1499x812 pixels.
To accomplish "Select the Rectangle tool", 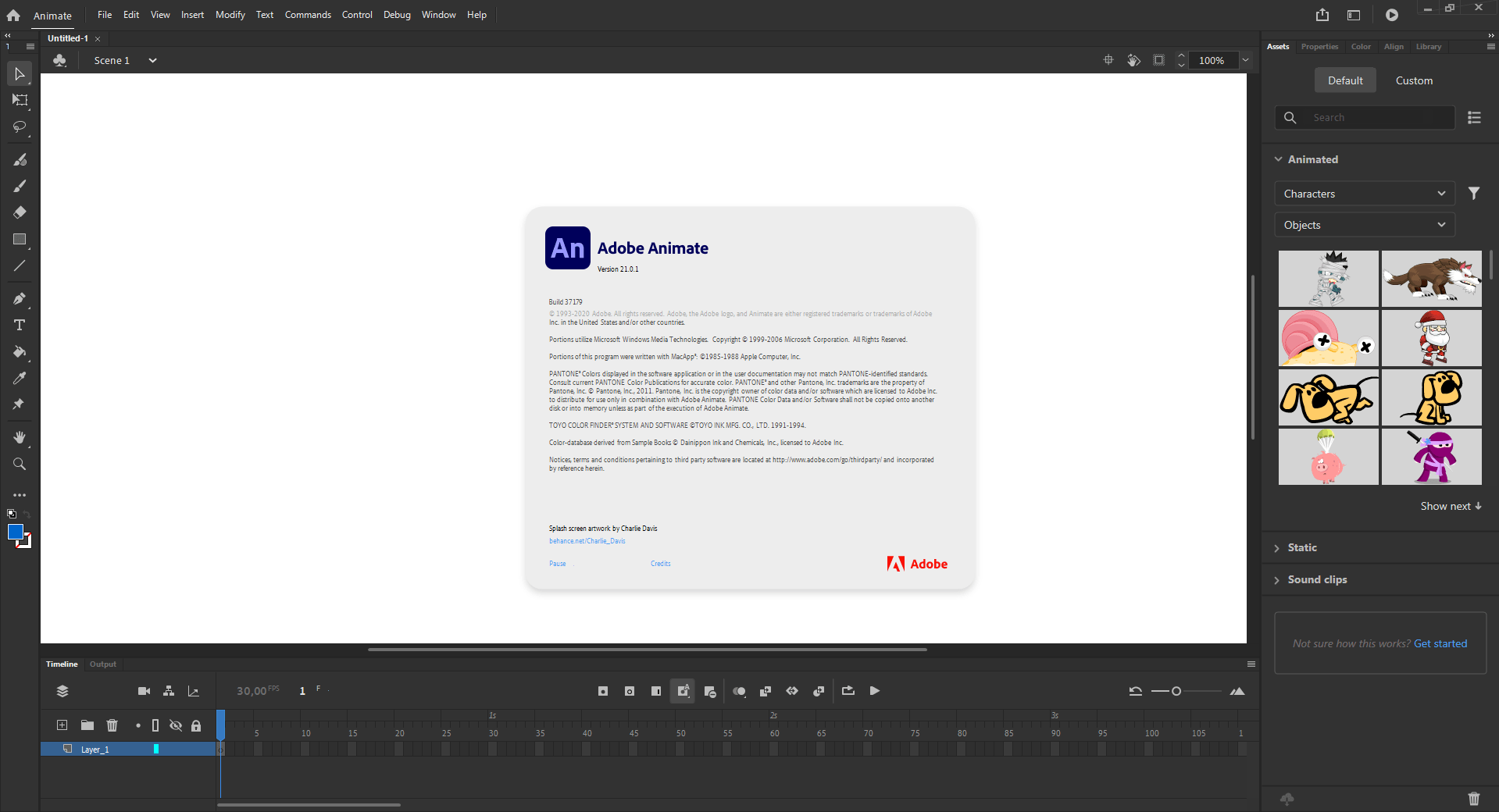I will pos(20,239).
